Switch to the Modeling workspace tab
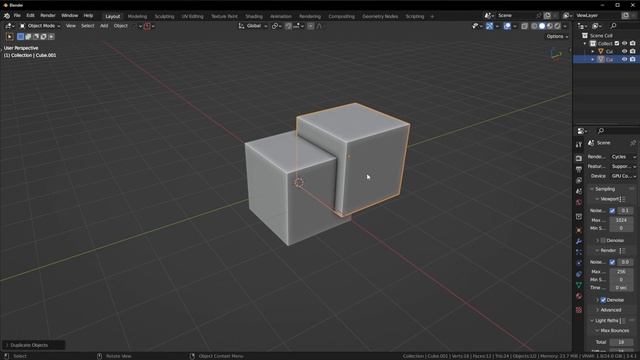This screenshot has height=360, width=640. pos(137,16)
